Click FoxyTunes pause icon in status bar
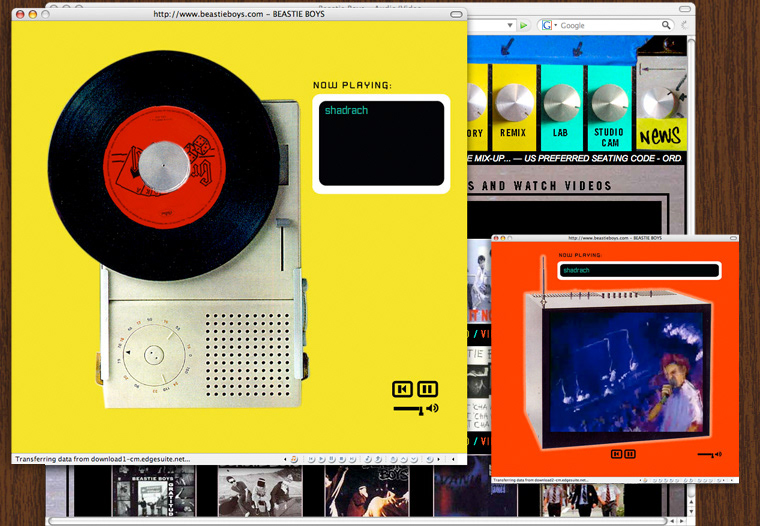The width and height of the screenshot is (760, 526). pyautogui.click(x=331, y=459)
